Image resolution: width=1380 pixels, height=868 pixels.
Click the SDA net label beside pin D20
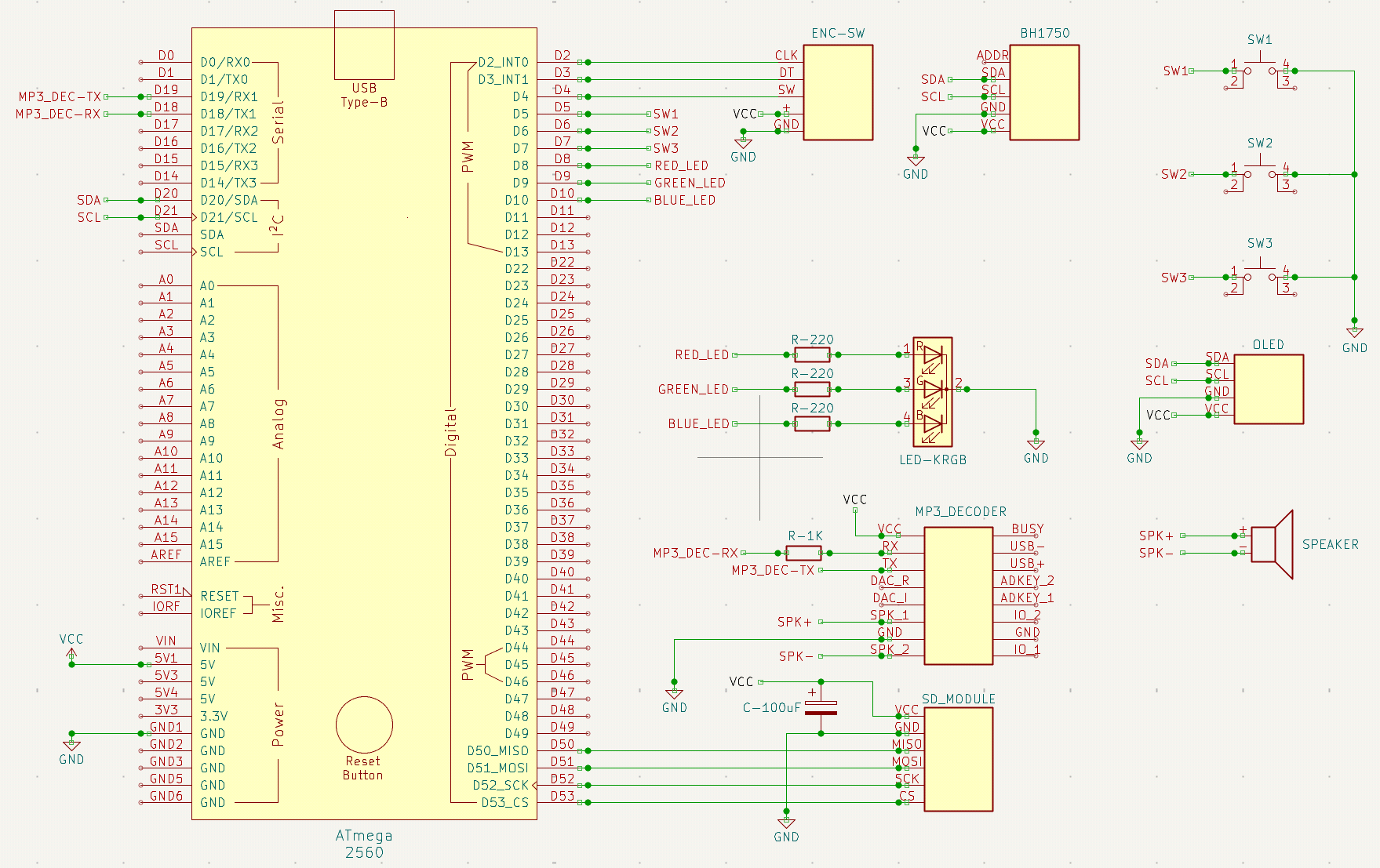pyautogui.click(x=89, y=200)
